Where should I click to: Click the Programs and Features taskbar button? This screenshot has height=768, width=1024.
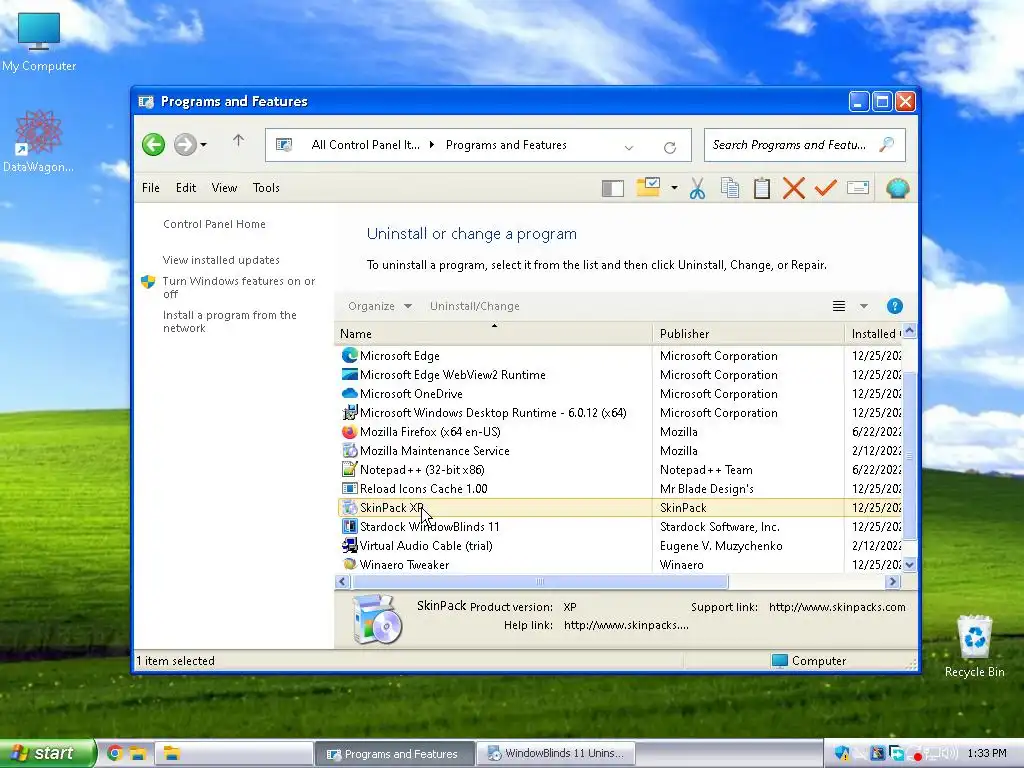pos(394,754)
